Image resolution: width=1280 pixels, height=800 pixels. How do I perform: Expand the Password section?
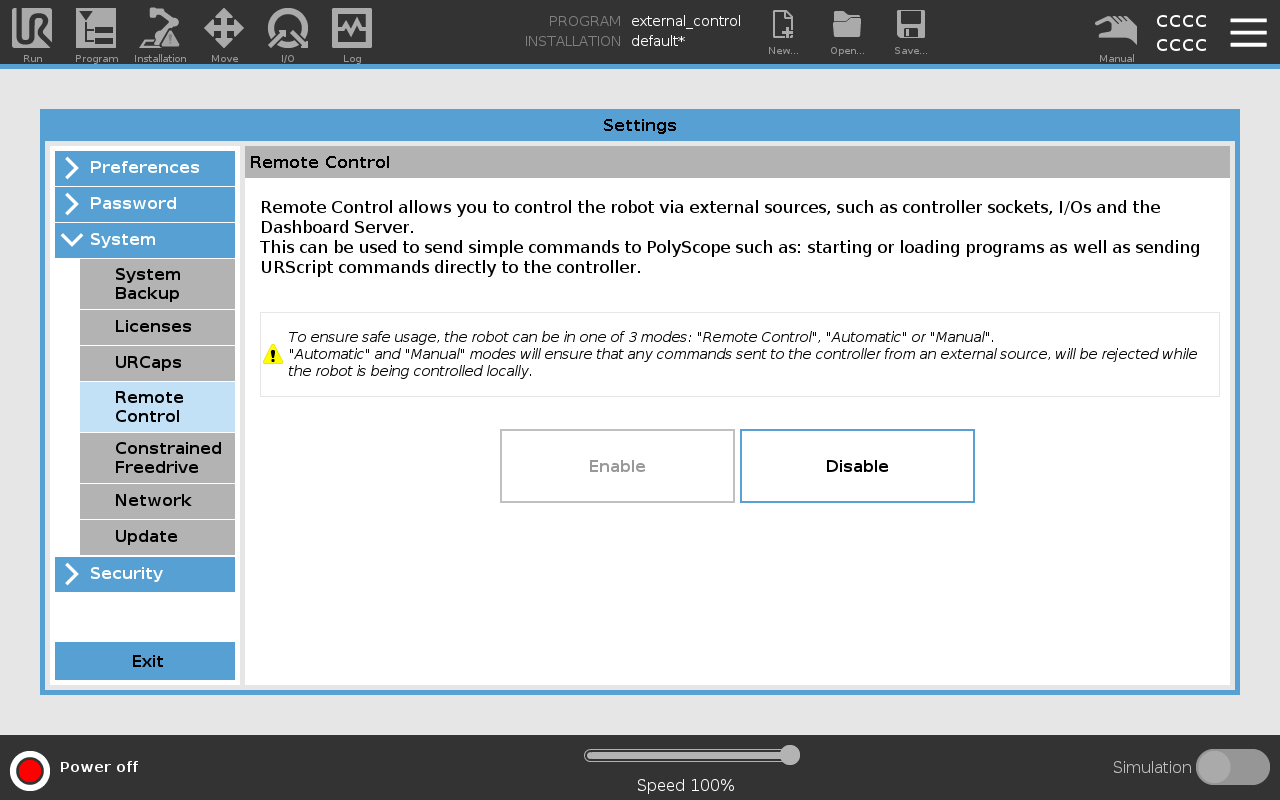145,204
